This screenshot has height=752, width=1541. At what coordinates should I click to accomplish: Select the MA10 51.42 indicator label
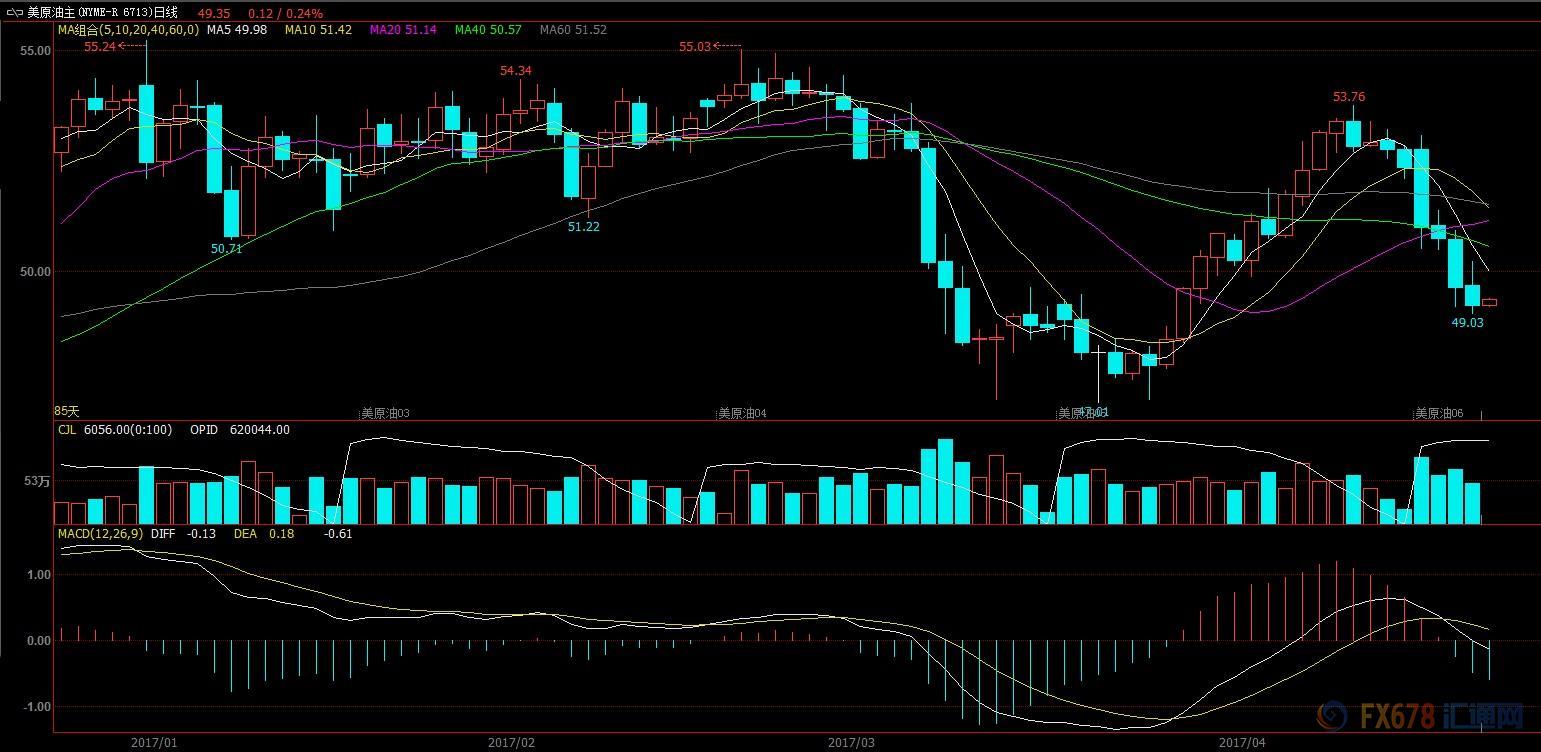pyautogui.click(x=318, y=30)
